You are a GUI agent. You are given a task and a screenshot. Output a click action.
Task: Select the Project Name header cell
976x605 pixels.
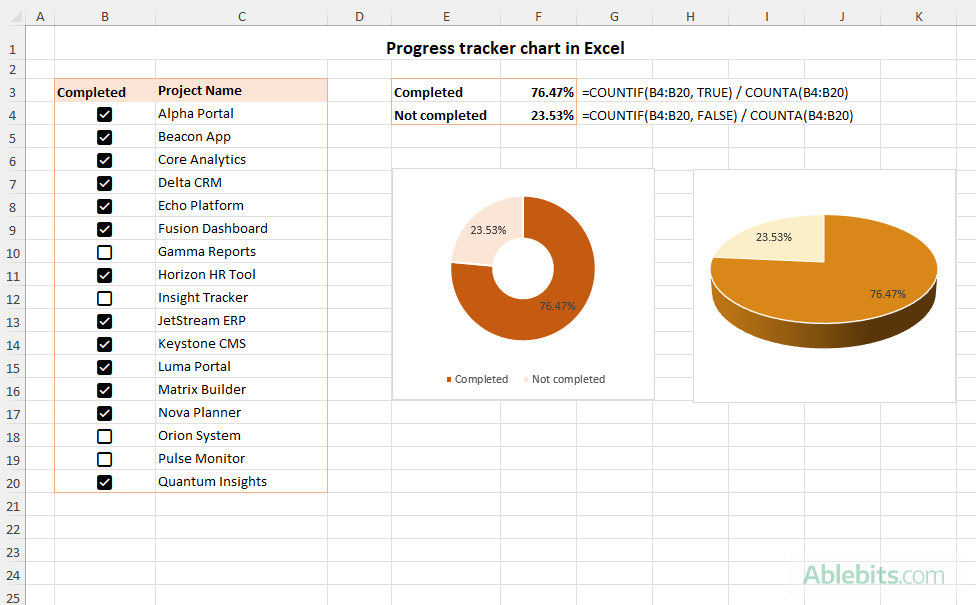pyautogui.click(x=241, y=91)
